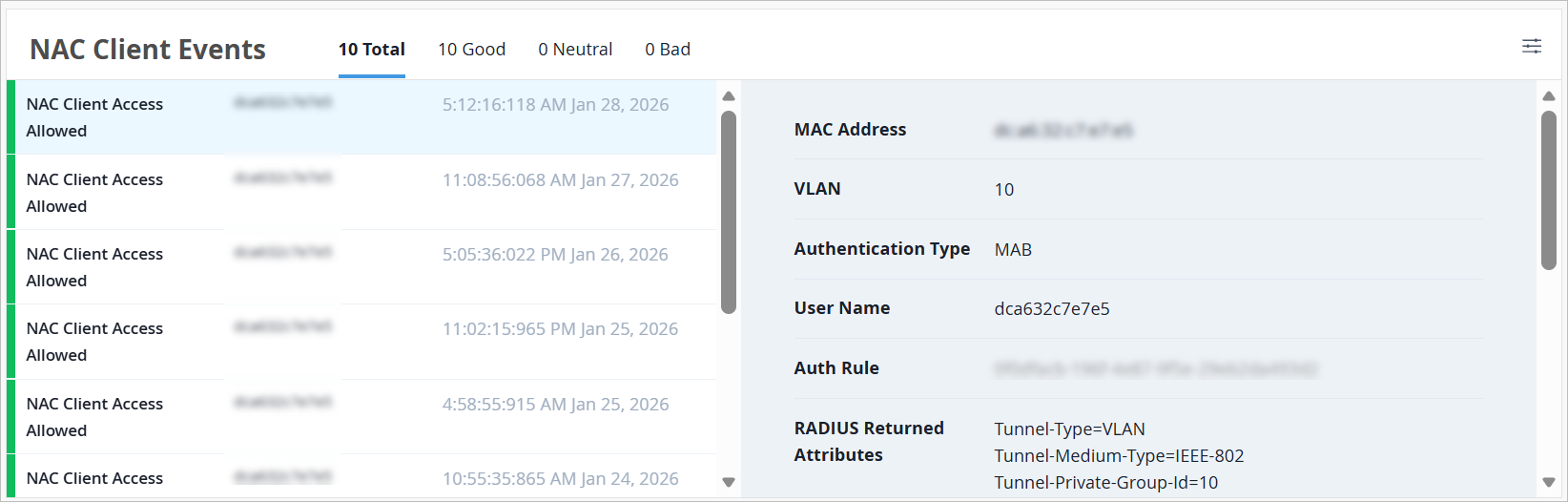Select event from 4:58:55 AM Jan 25
Image resolution: width=1568 pixels, height=502 pixels.
point(362,417)
